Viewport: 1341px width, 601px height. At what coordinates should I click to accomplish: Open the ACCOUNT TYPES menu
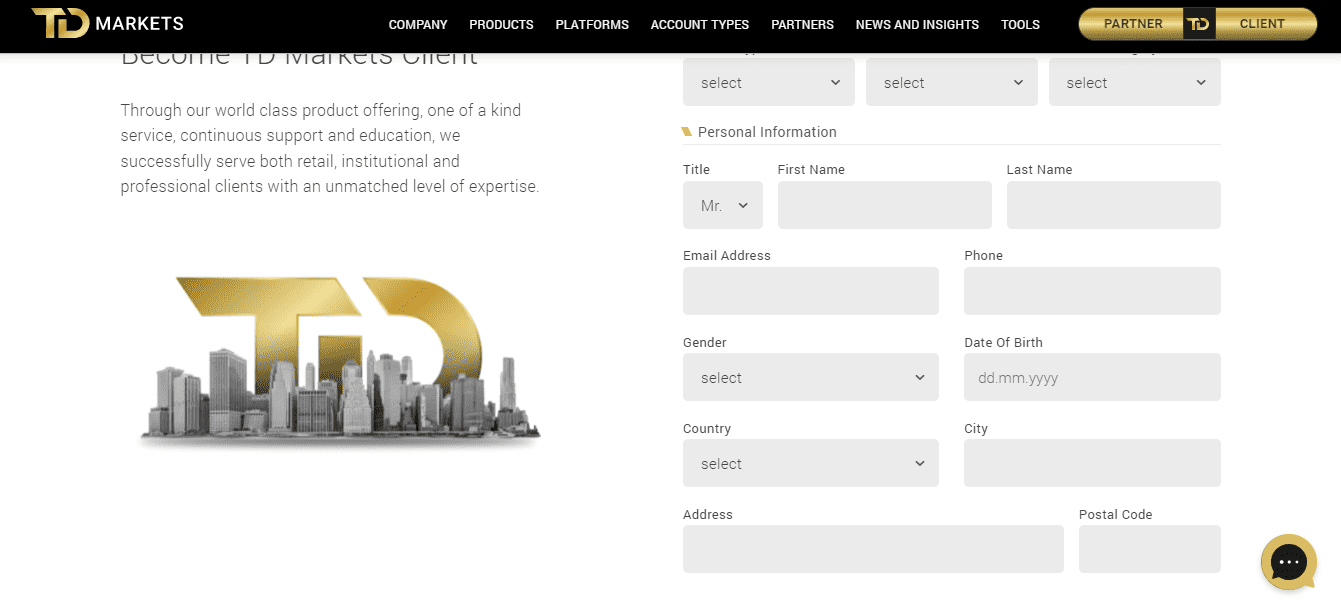click(x=700, y=25)
